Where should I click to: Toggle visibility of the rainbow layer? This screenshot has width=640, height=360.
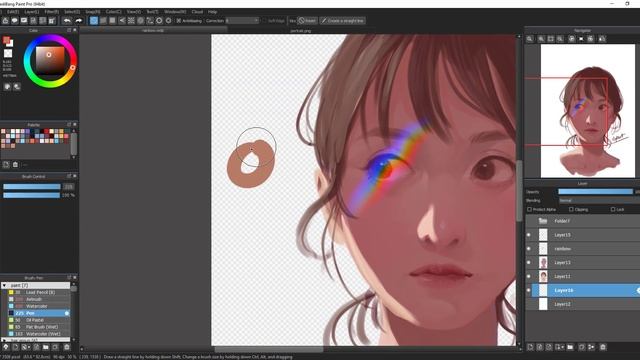[529, 249]
